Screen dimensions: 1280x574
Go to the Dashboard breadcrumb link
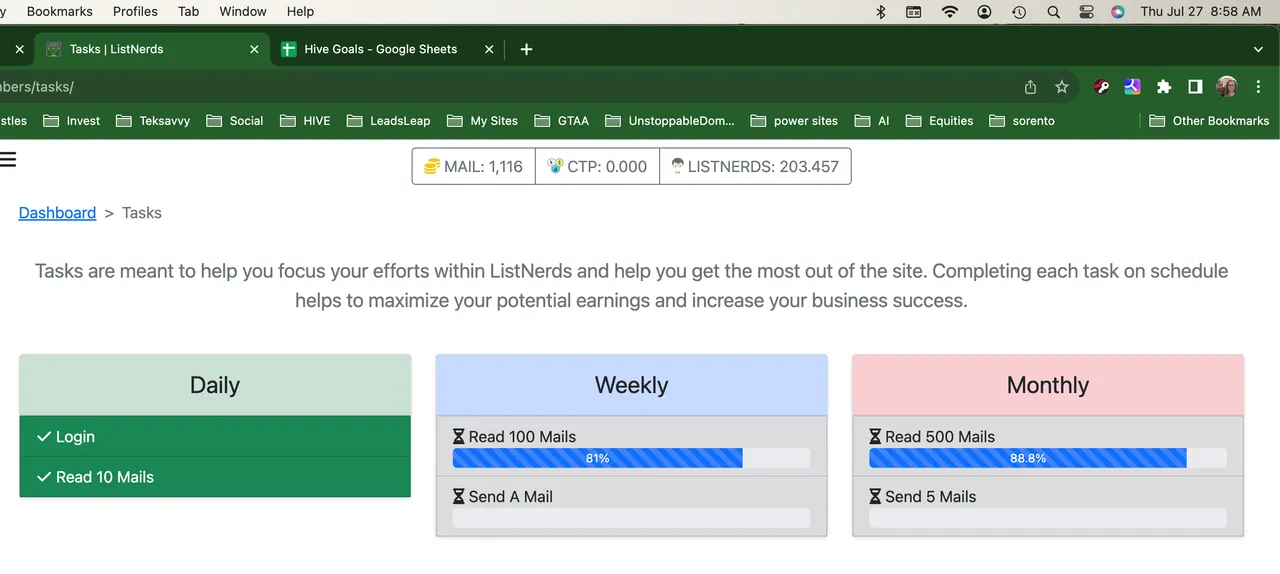57,213
